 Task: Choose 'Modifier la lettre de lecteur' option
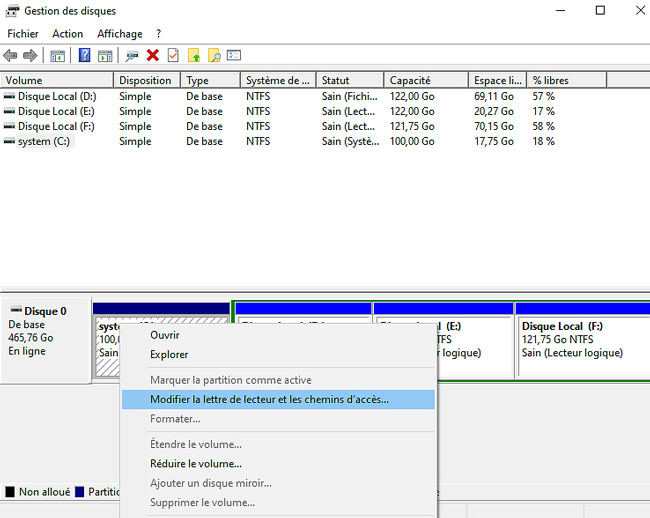click(270, 399)
